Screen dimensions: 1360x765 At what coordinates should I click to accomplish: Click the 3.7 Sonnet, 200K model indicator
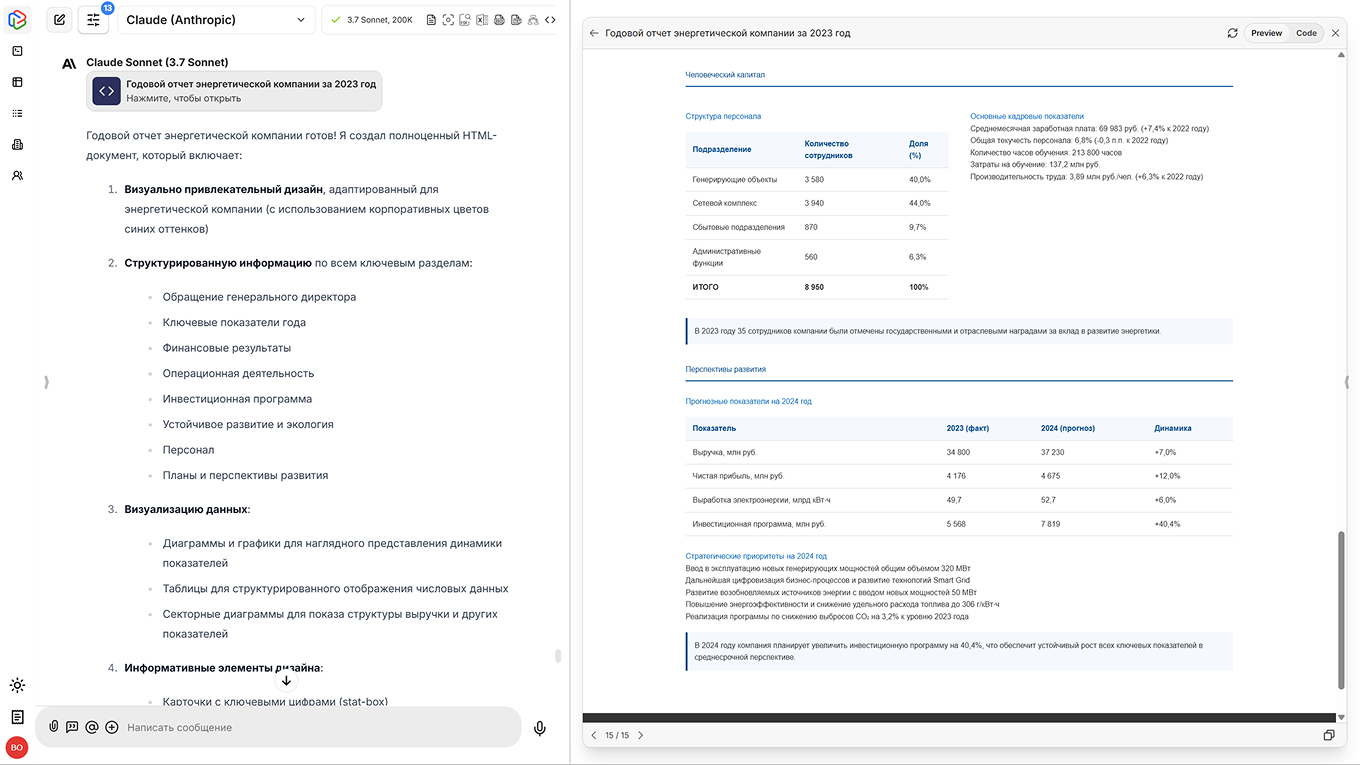[371, 20]
